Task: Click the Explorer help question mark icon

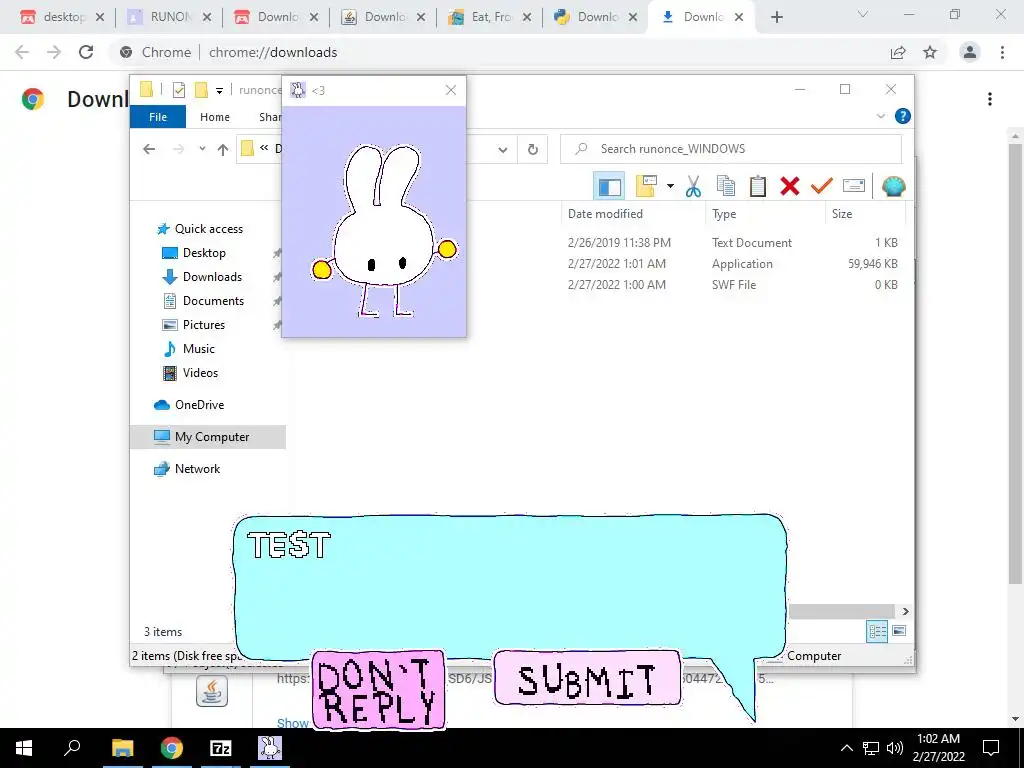Action: tap(903, 116)
